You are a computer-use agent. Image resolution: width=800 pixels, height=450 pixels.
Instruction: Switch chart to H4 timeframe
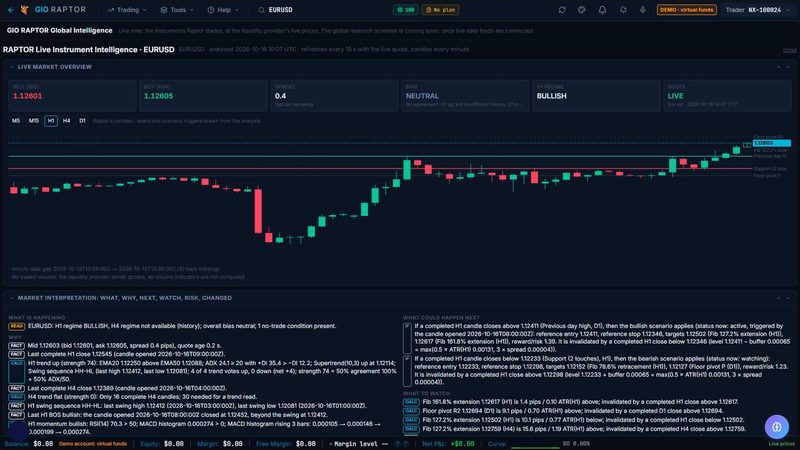(66, 121)
